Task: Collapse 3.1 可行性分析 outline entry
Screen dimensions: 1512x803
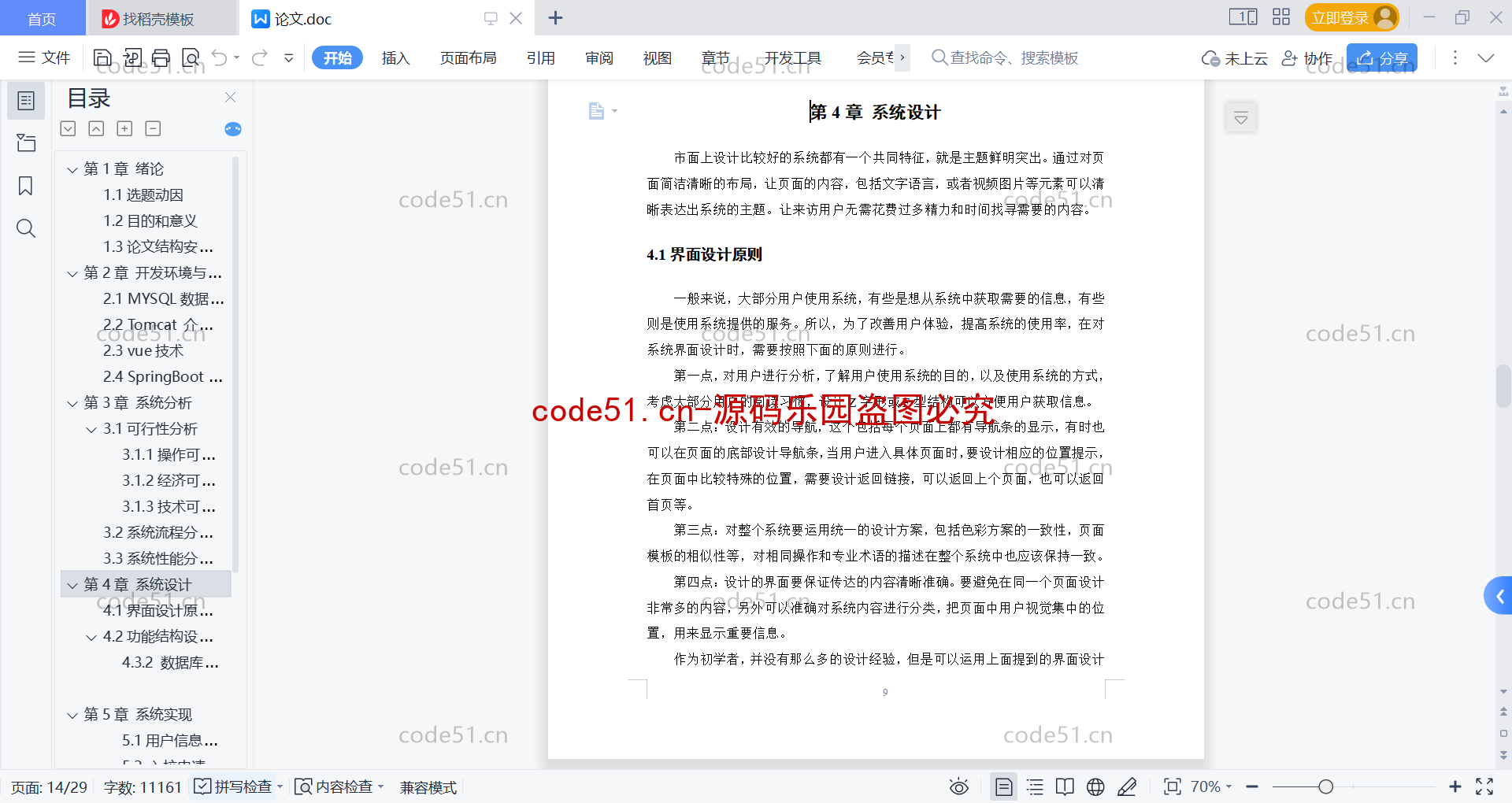Action: 91,429
